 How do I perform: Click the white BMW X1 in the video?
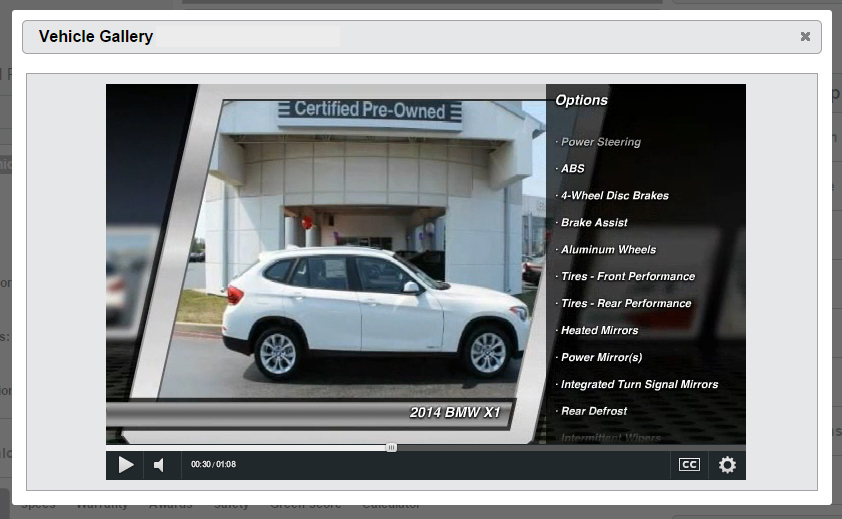click(376, 312)
